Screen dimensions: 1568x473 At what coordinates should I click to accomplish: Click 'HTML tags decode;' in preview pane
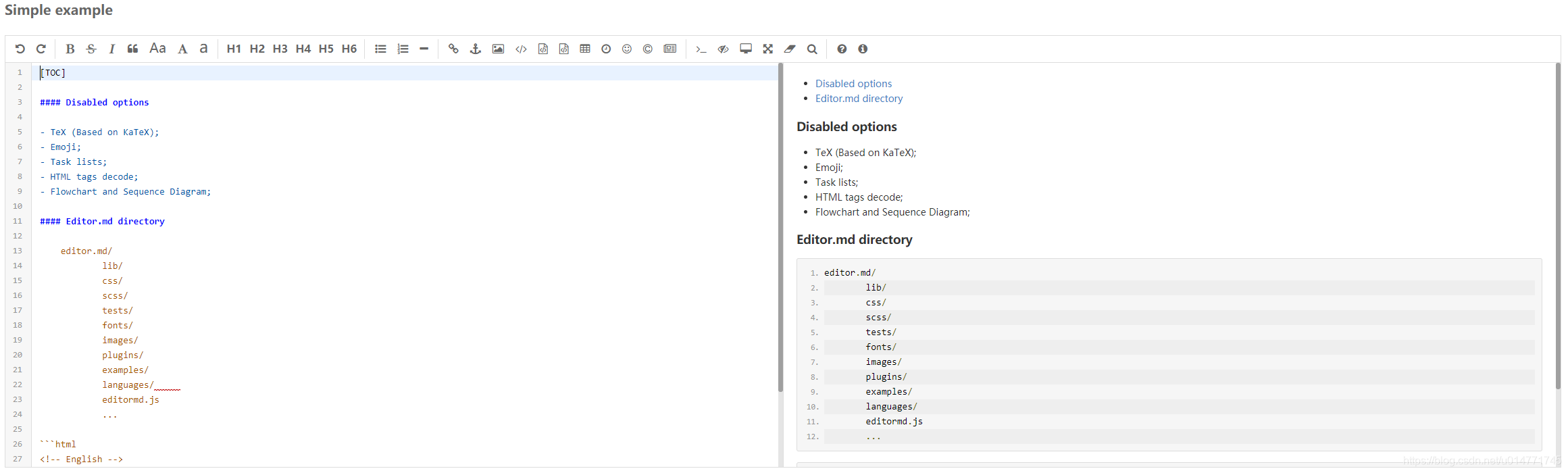[859, 197]
